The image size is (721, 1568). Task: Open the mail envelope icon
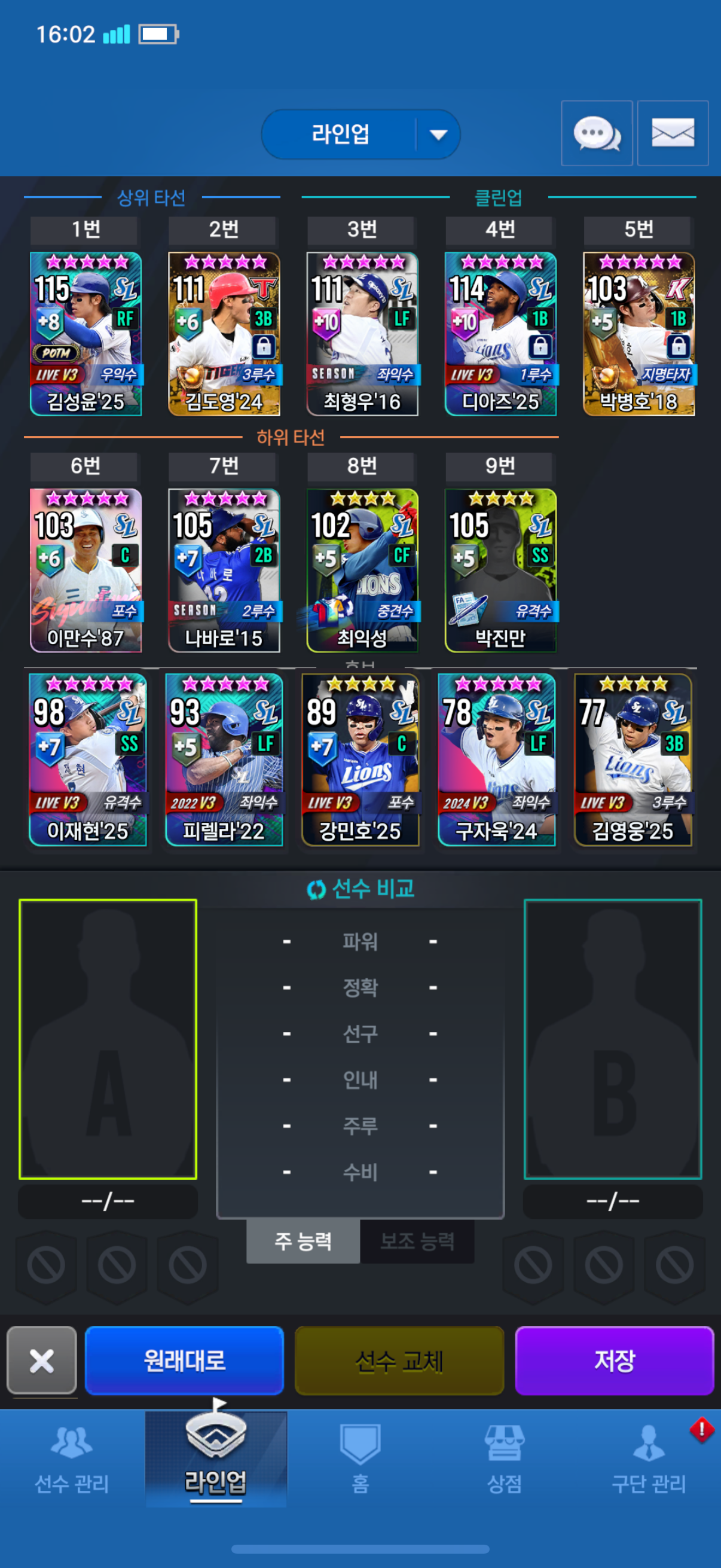[x=673, y=133]
